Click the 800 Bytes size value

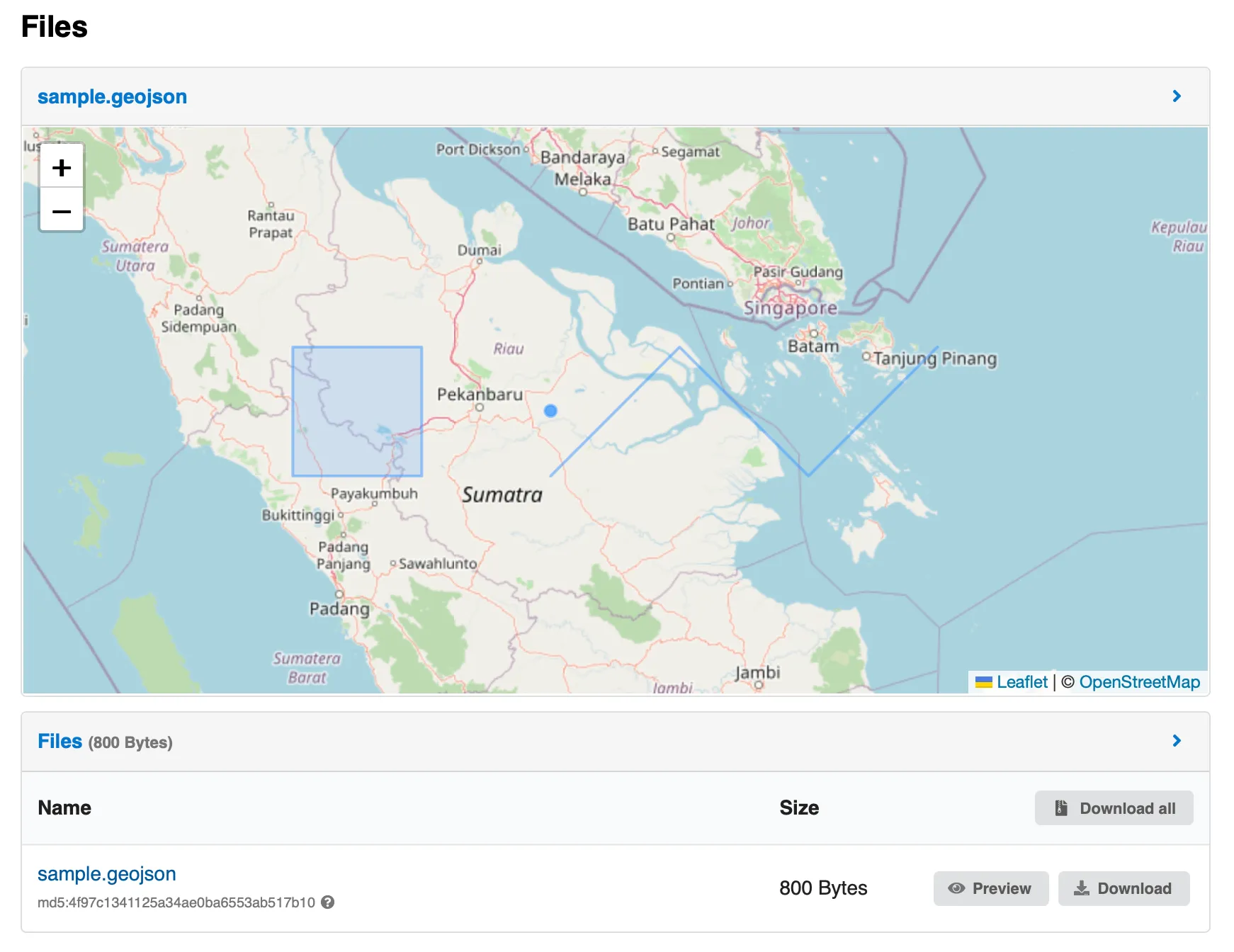[x=823, y=888]
